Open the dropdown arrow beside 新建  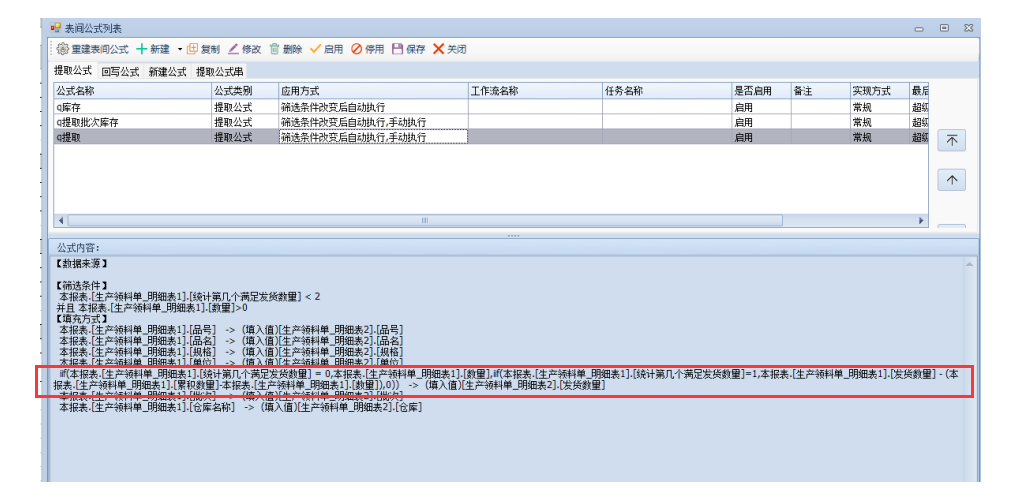180,49
